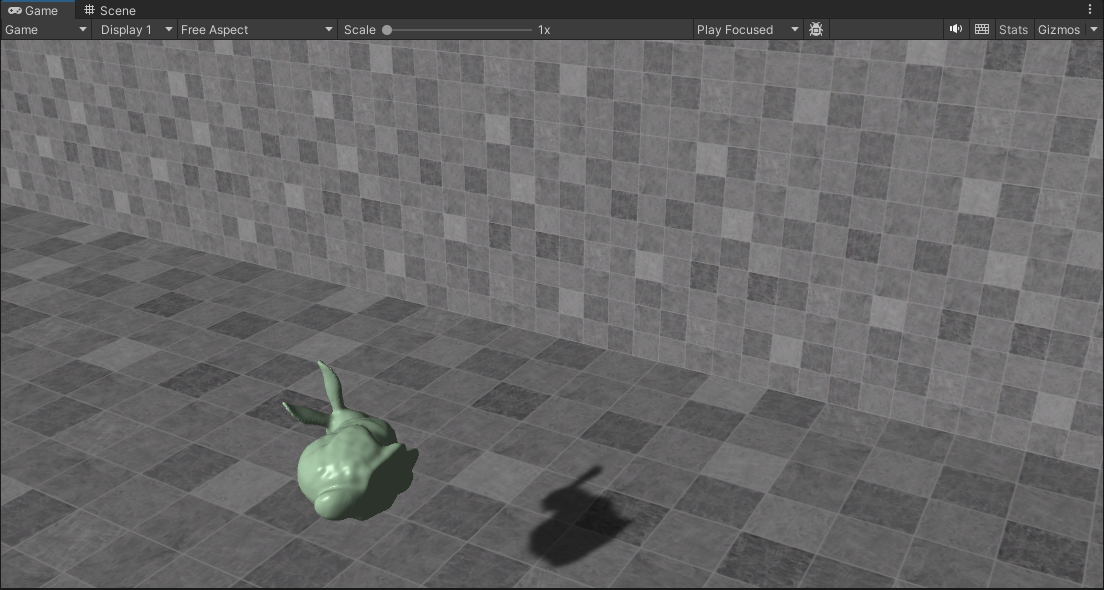Screen dimensions: 1104x590
Task: Toggle the frame debugger bug icon
Action: (816, 30)
